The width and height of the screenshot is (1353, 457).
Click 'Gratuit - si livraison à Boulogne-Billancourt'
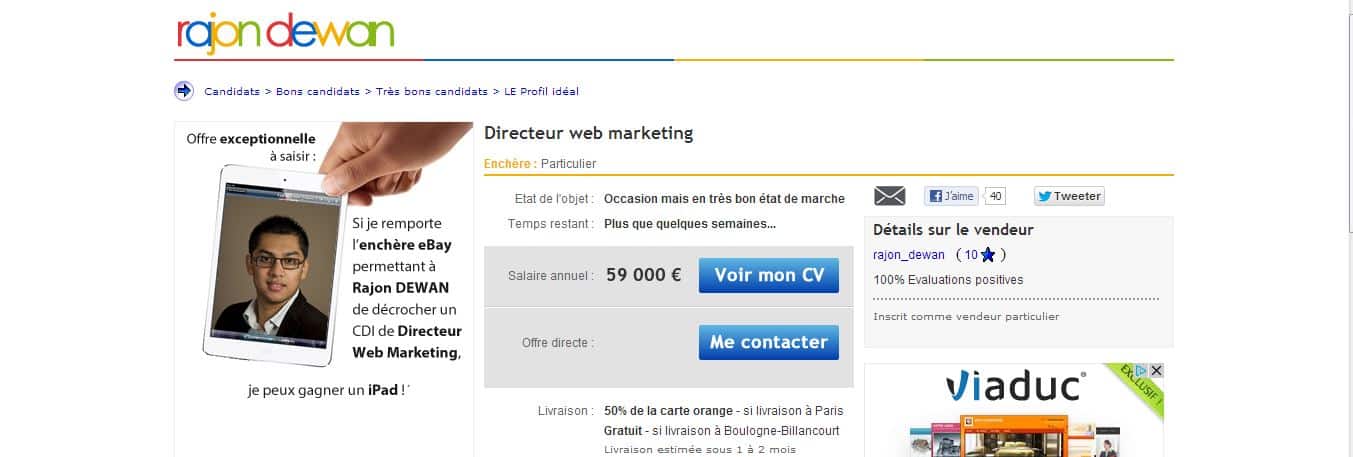pos(722,431)
